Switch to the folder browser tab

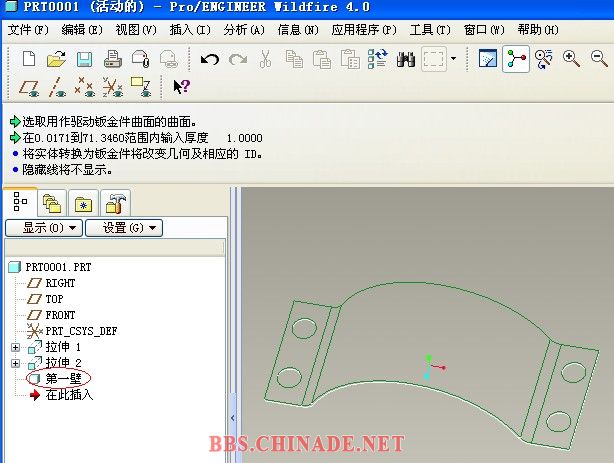tap(52, 203)
